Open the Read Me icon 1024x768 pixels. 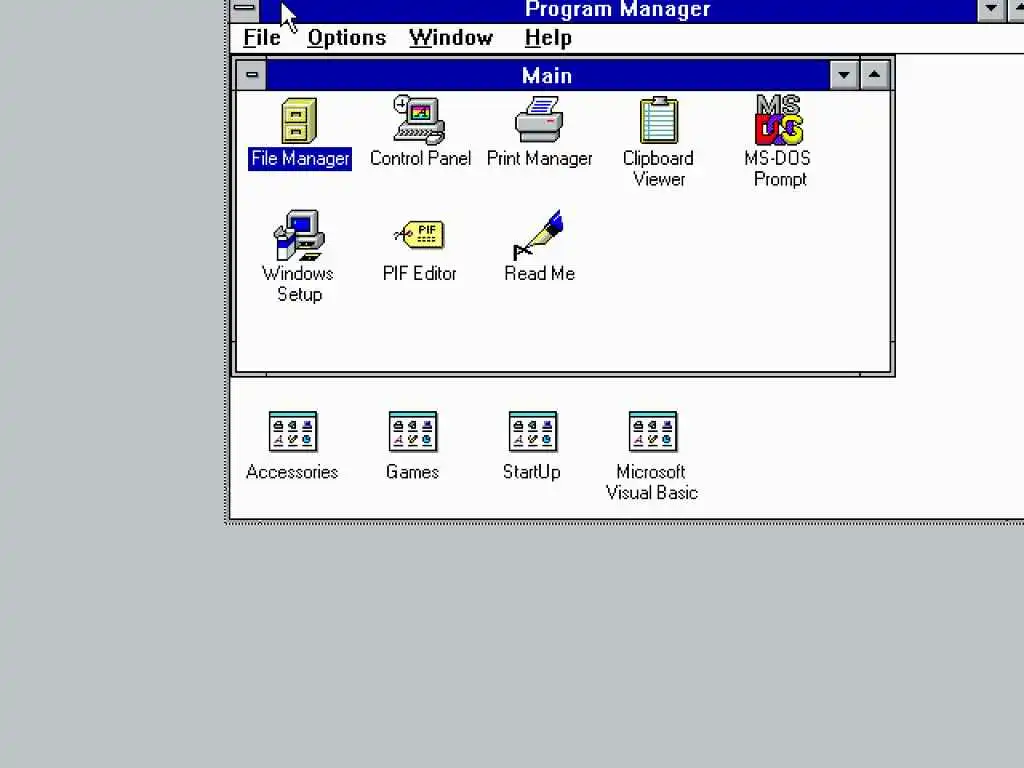pyautogui.click(x=539, y=235)
